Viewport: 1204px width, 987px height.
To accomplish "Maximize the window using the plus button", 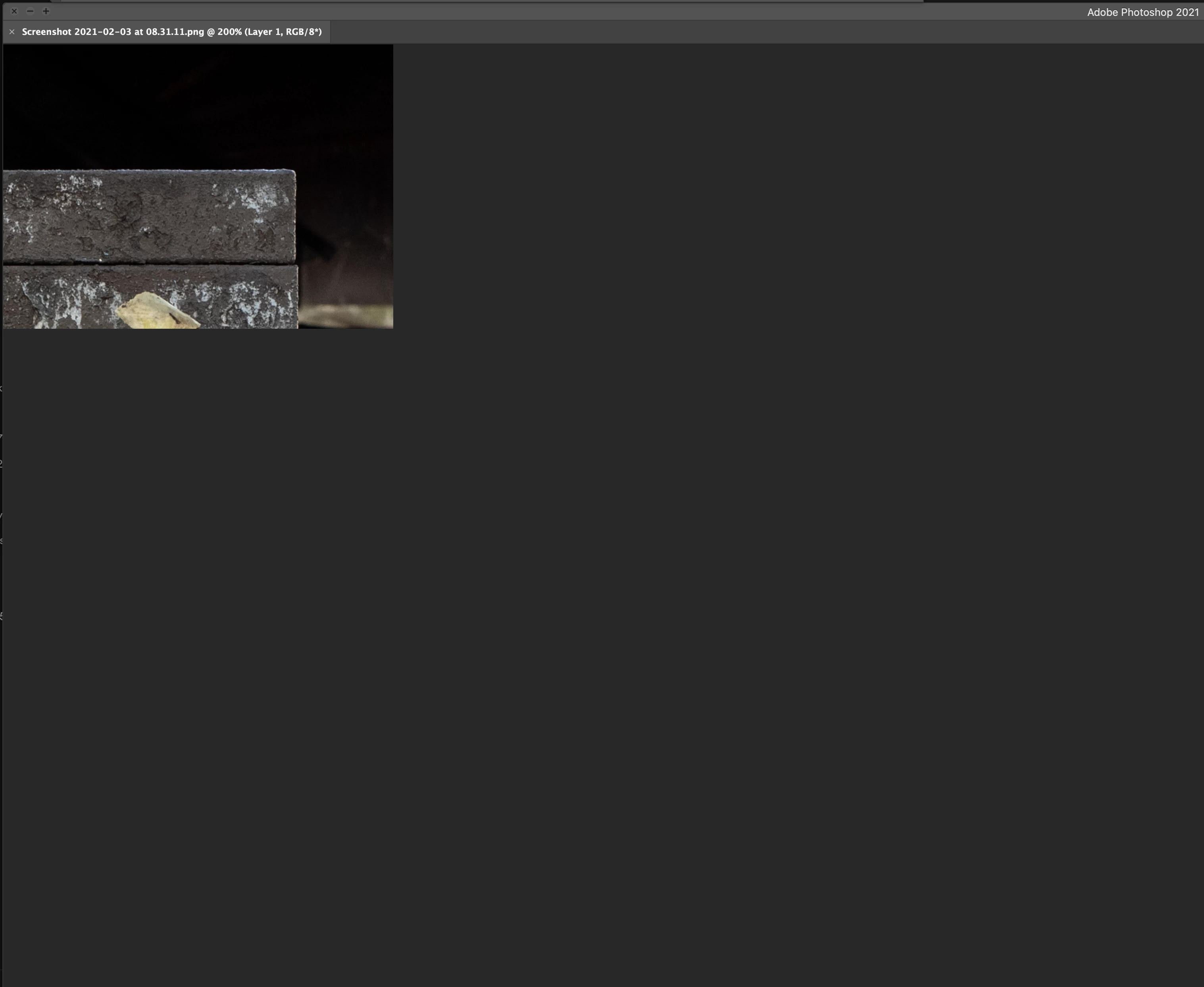I will pos(46,11).
